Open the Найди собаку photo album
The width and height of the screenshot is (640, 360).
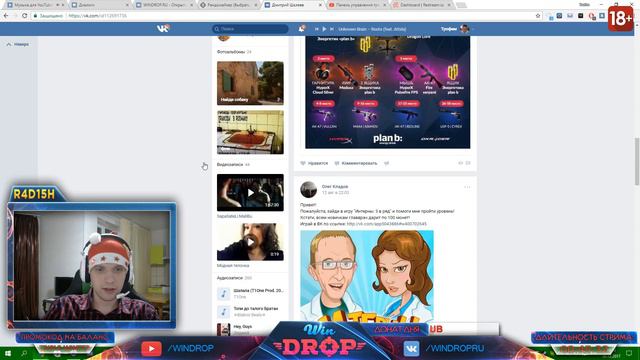[250, 83]
